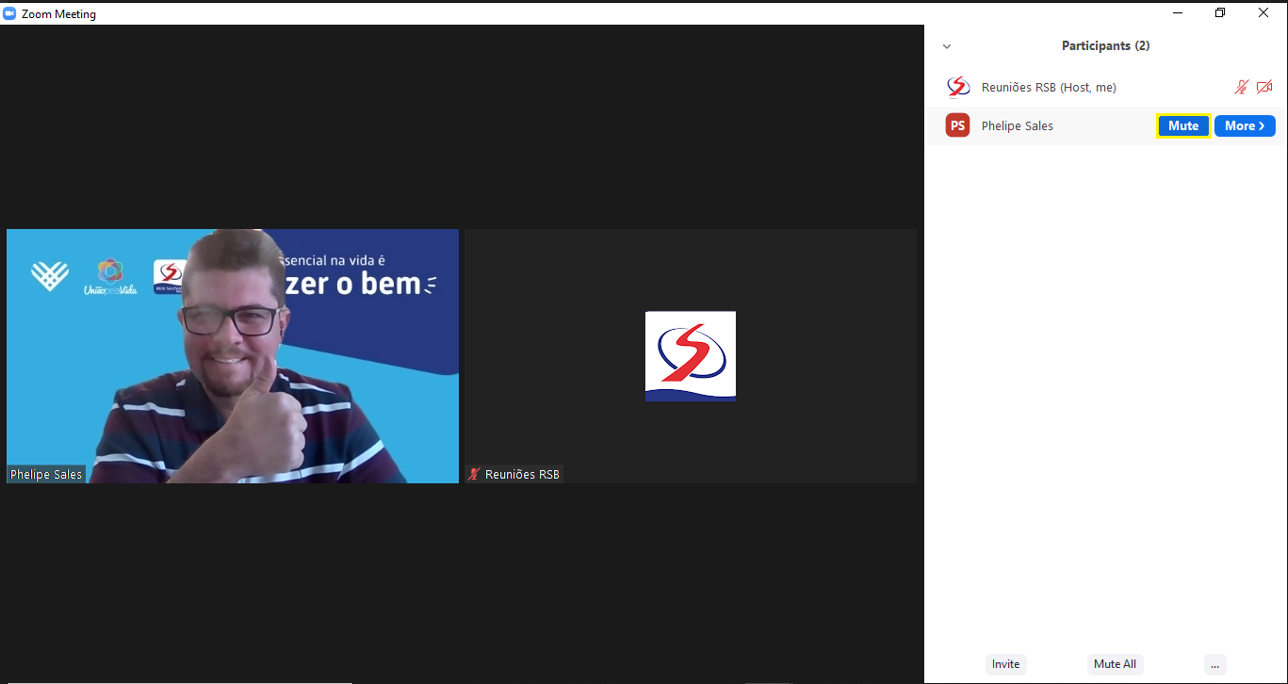Click the Invite button
Viewport: 1288px width, 684px height.
1005,664
